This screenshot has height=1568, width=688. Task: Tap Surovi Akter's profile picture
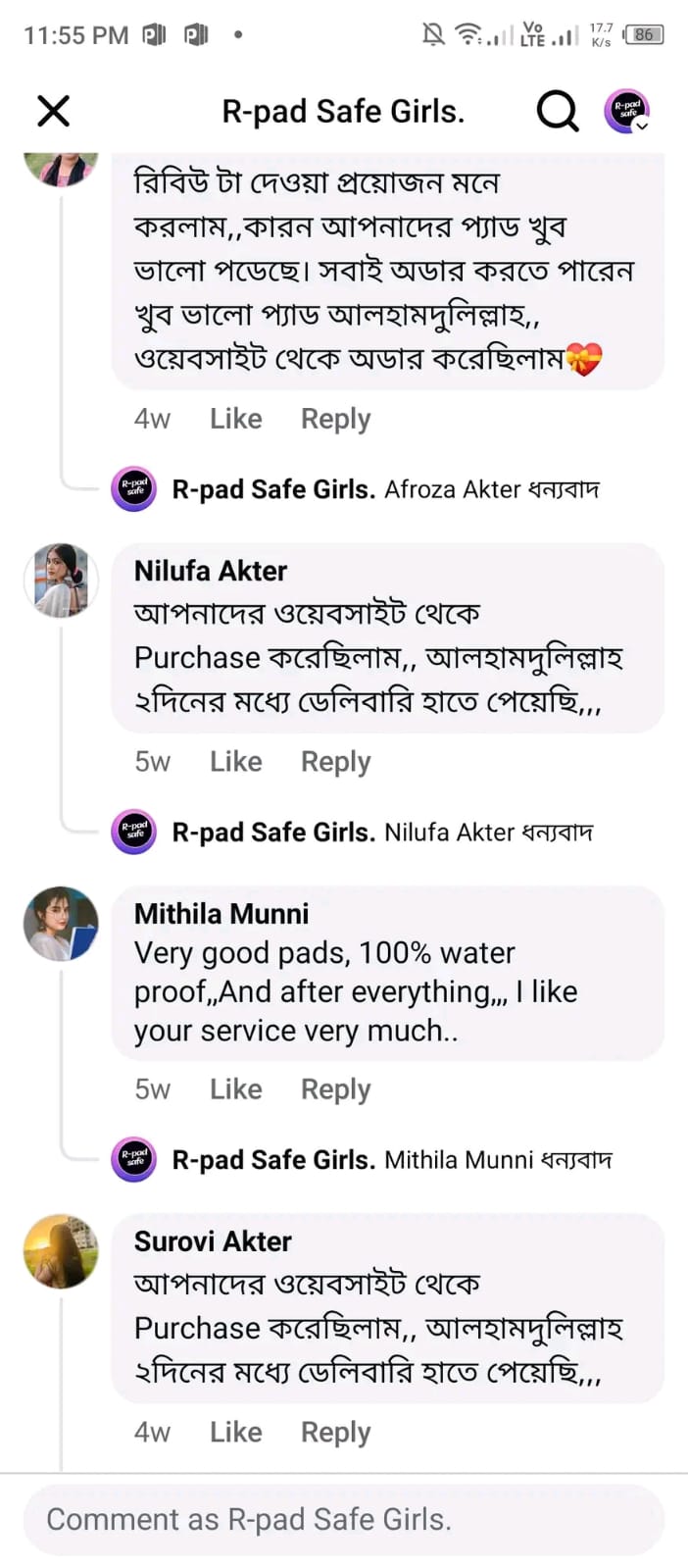(61, 1251)
